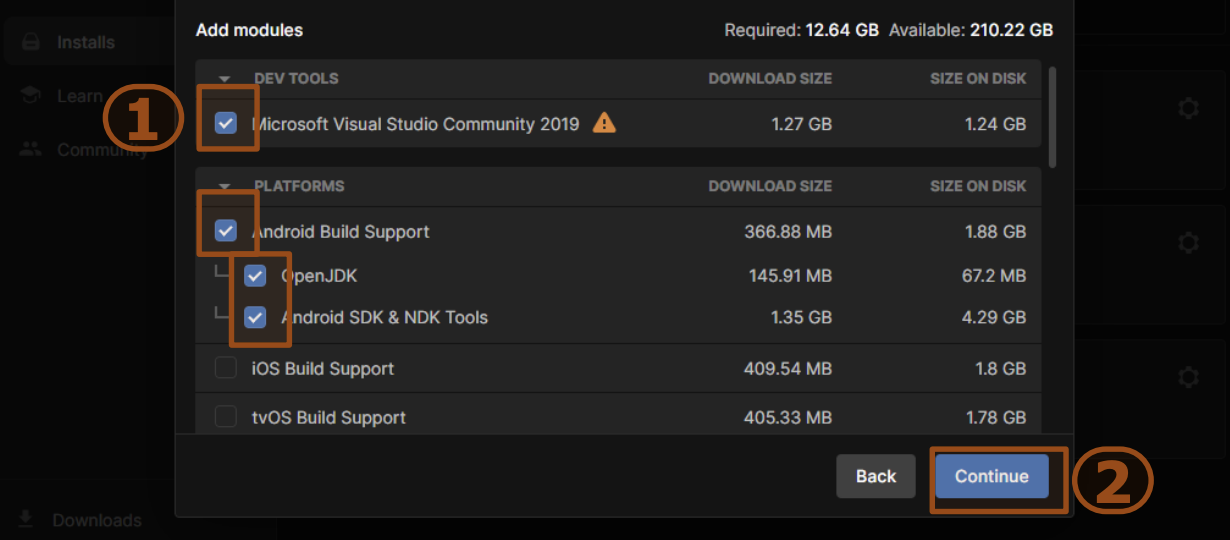Click the warning icon beside Visual Studio Community
The height and width of the screenshot is (540, 1230).
[x=604, y=123]
